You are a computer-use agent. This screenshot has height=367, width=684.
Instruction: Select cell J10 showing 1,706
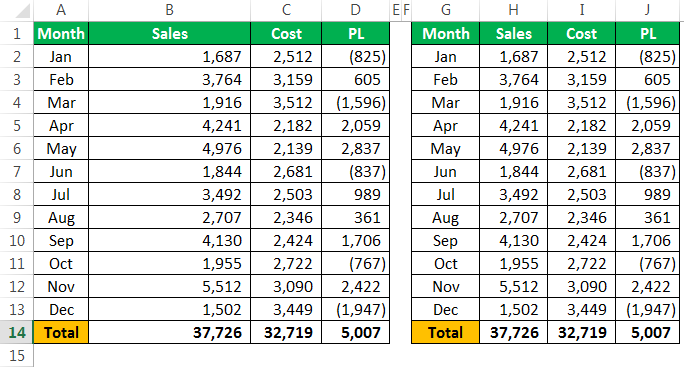tap(648, 240)
